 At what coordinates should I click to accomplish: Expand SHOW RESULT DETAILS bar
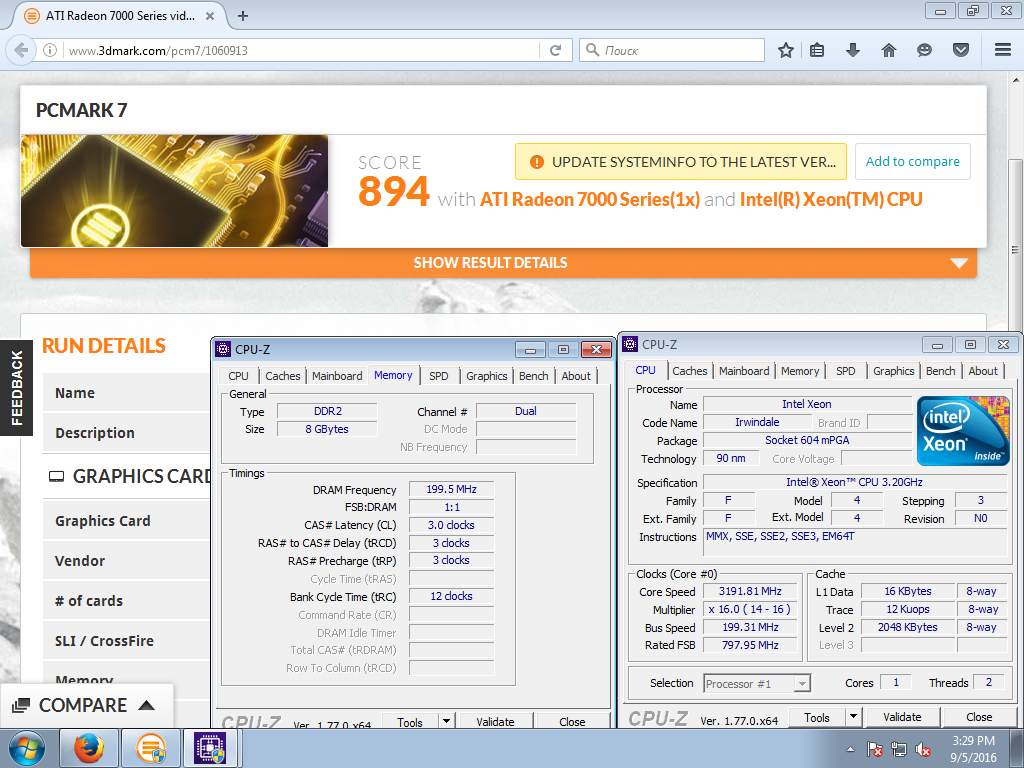point(503,263)
